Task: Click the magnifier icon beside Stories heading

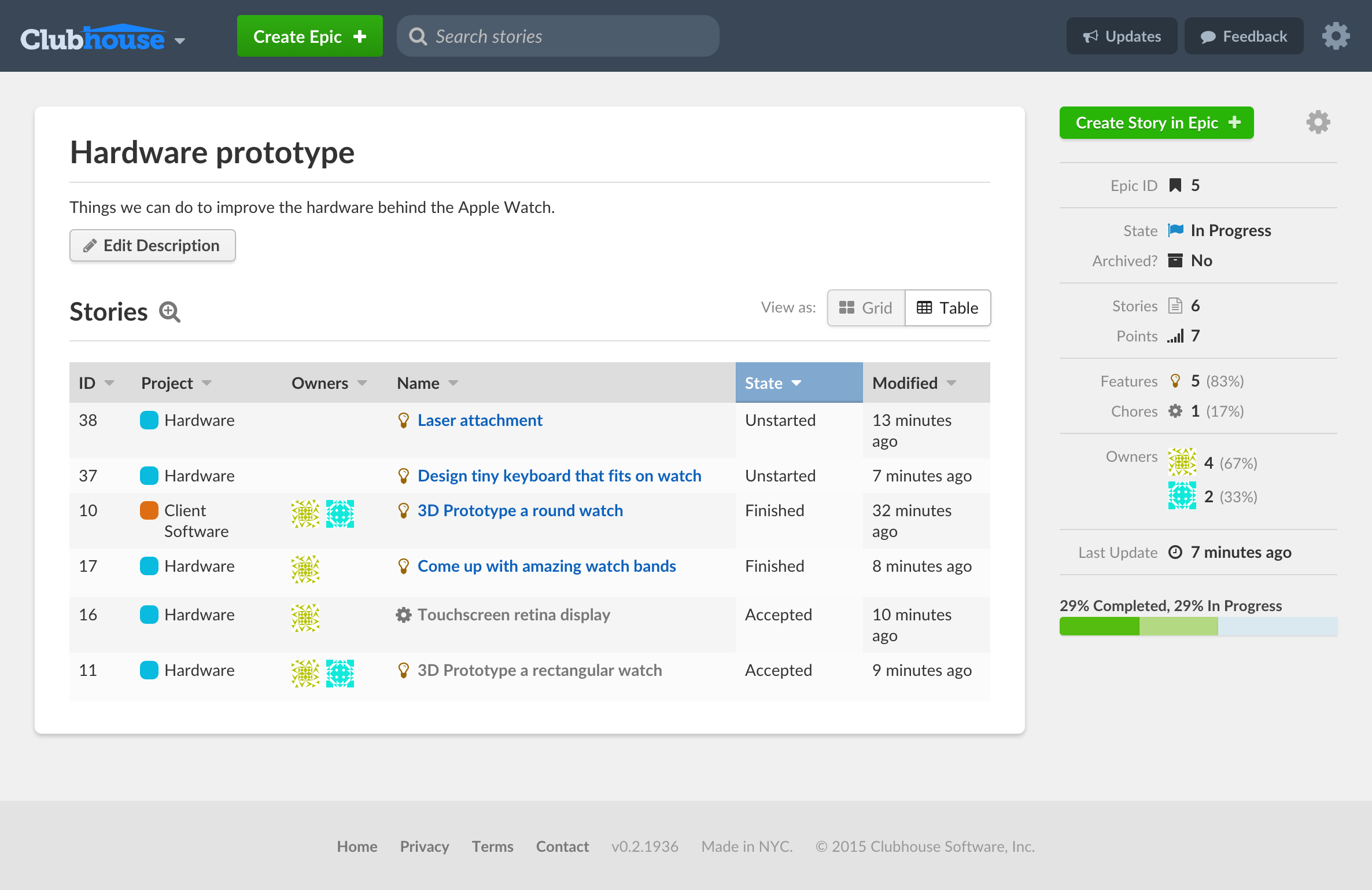Action: click(x=169, y=312)
